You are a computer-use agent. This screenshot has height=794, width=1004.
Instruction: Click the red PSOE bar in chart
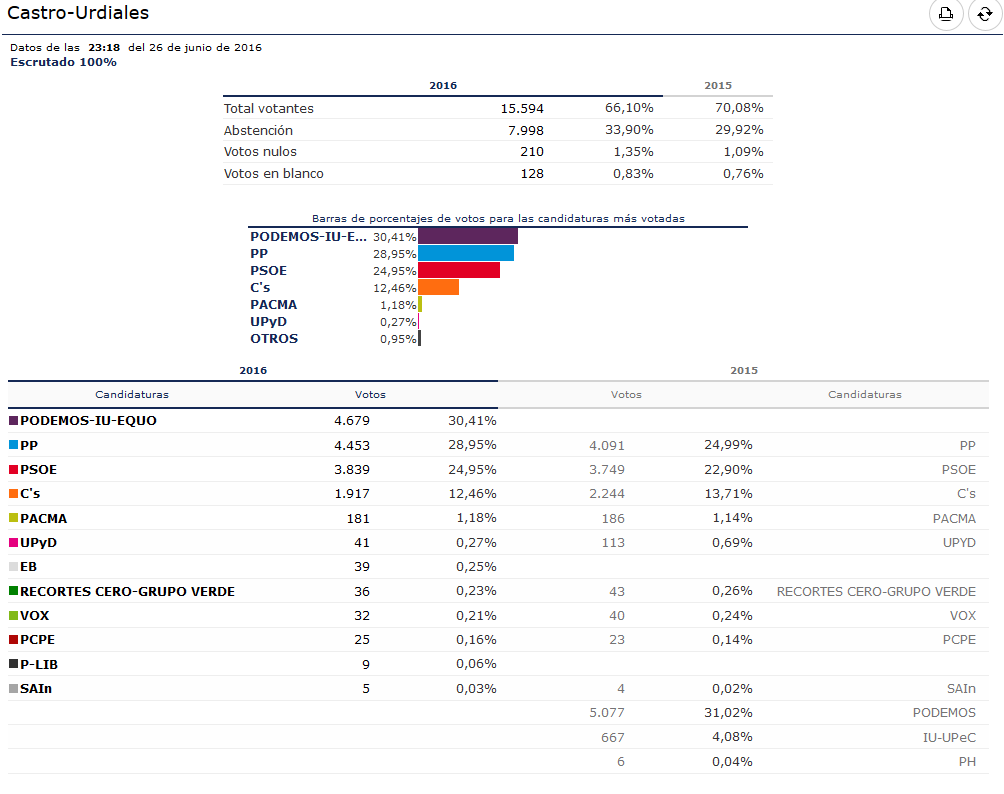pos(459,270)
